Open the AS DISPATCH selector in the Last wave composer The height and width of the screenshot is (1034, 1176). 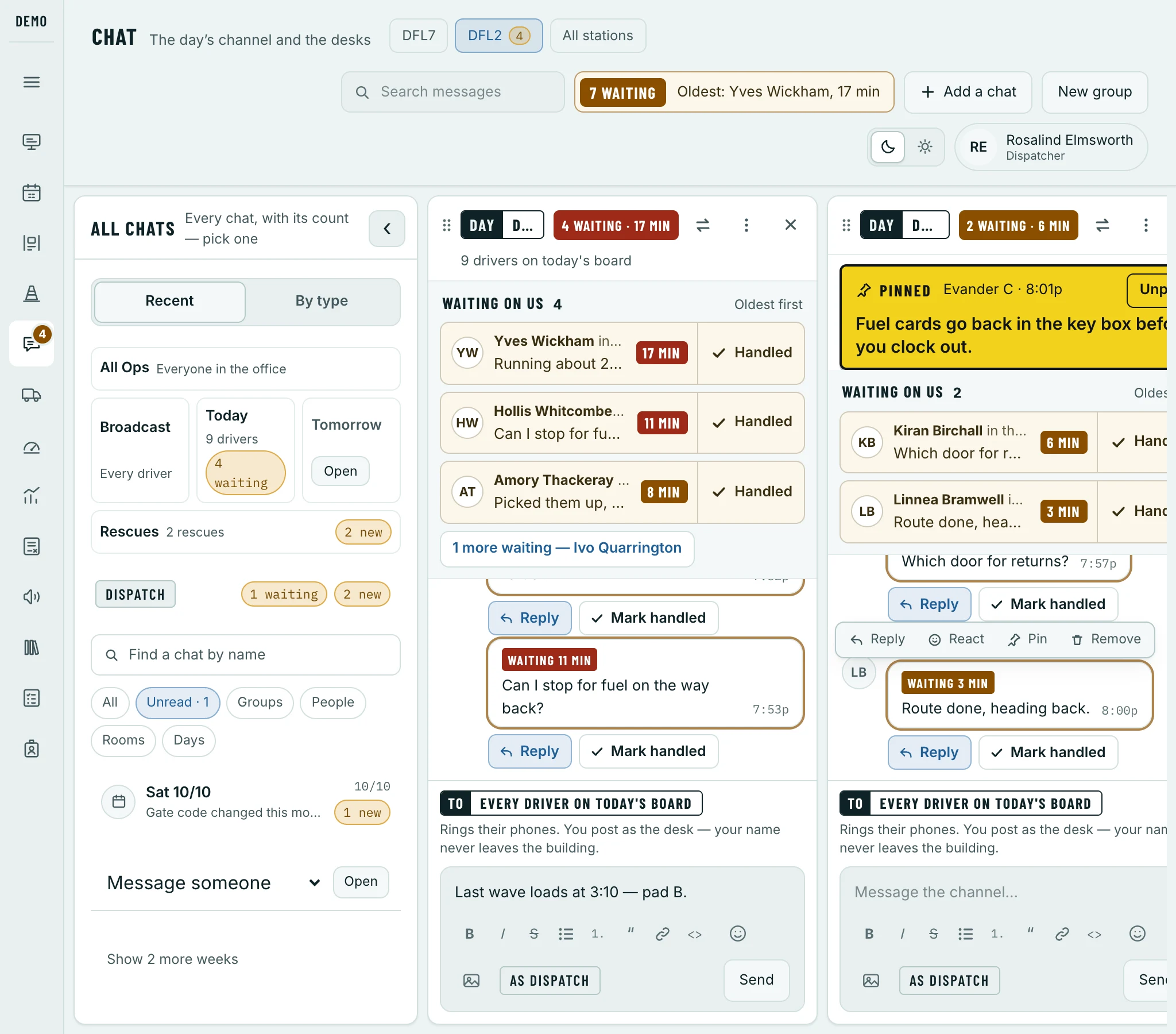click(550, 981)
